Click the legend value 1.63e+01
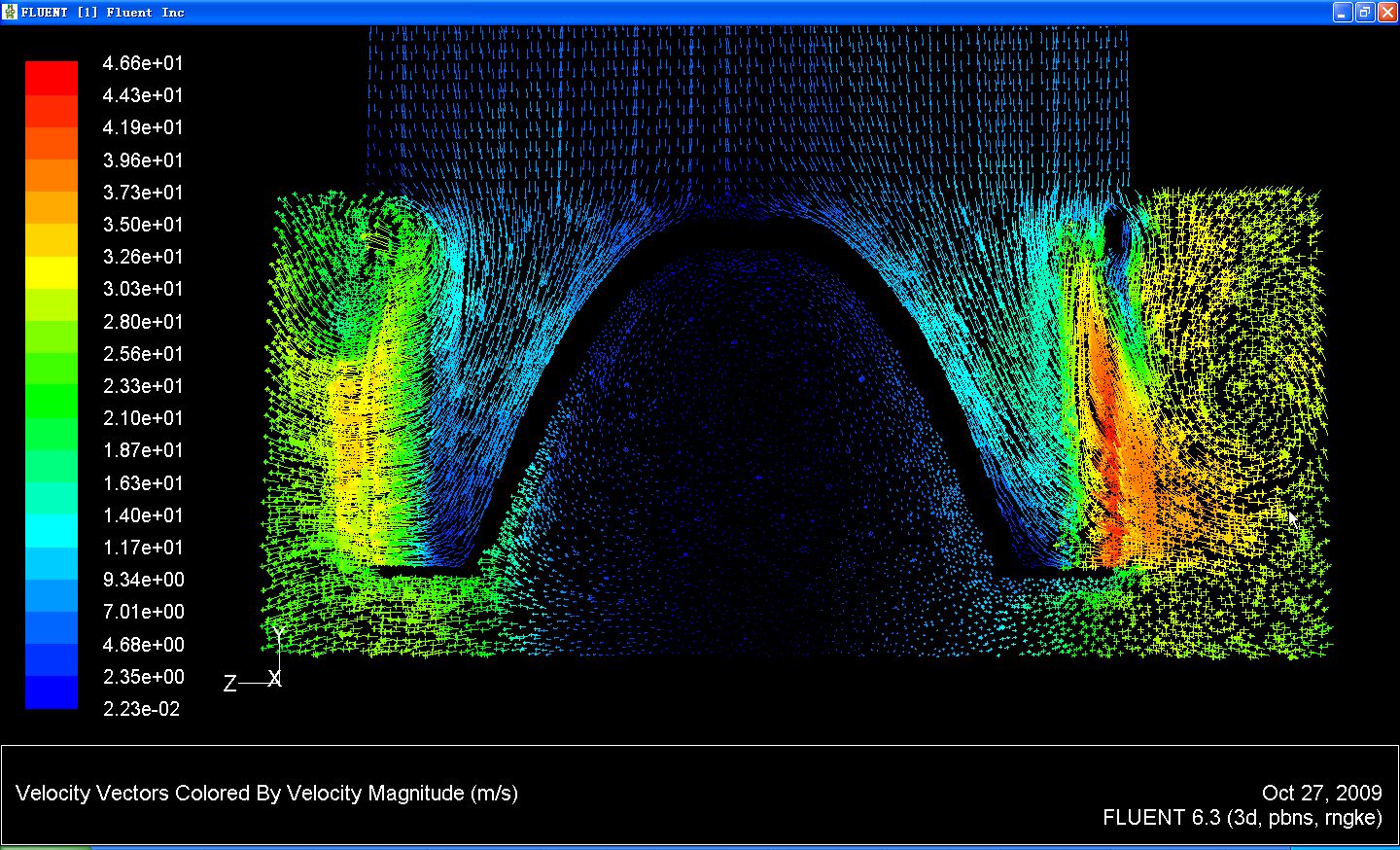The height and width of the screenshot is (850, 1400). pyautogui.click(x=143, y=483)
